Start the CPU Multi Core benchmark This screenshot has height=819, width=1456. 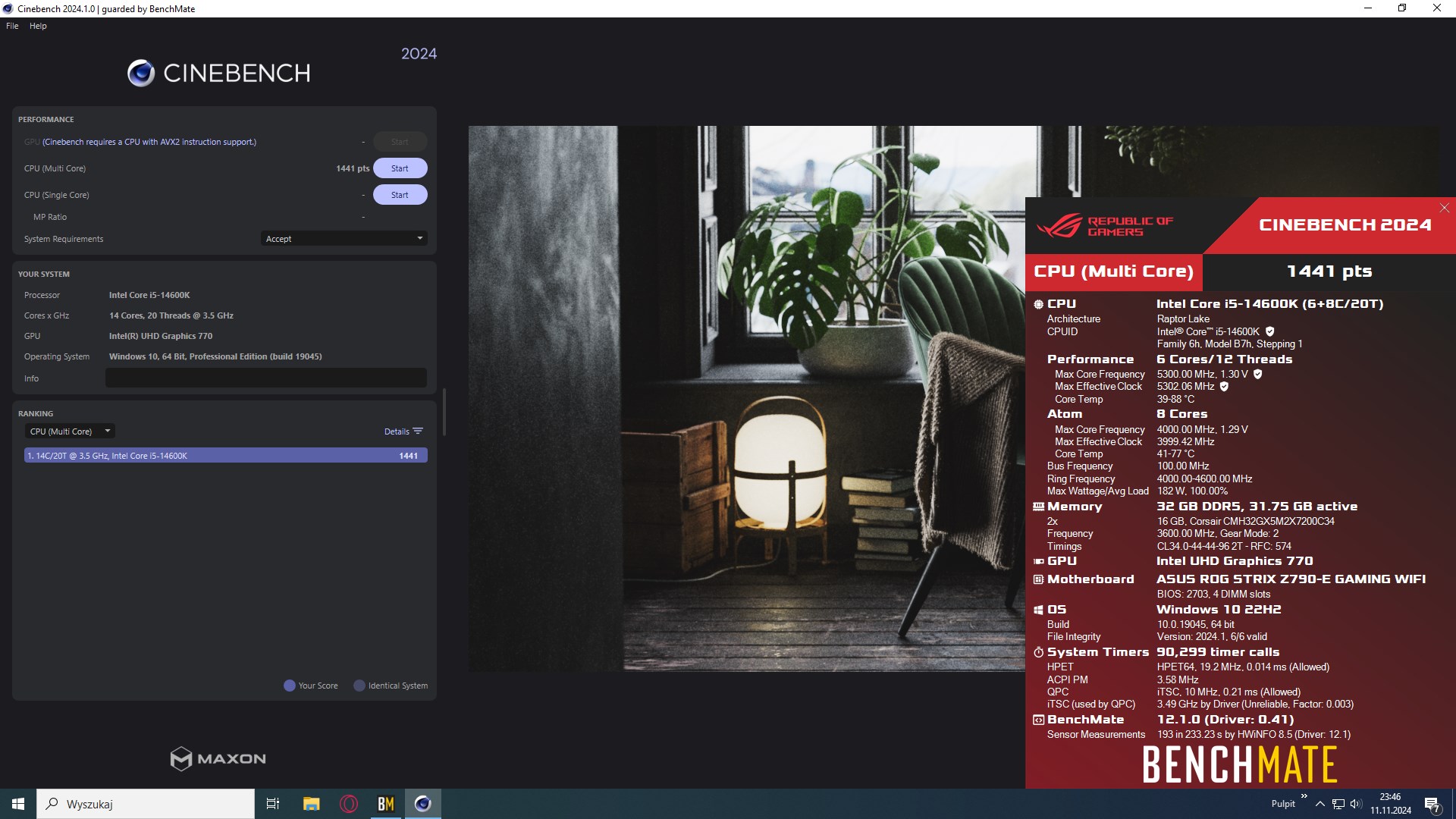point(400,168)
